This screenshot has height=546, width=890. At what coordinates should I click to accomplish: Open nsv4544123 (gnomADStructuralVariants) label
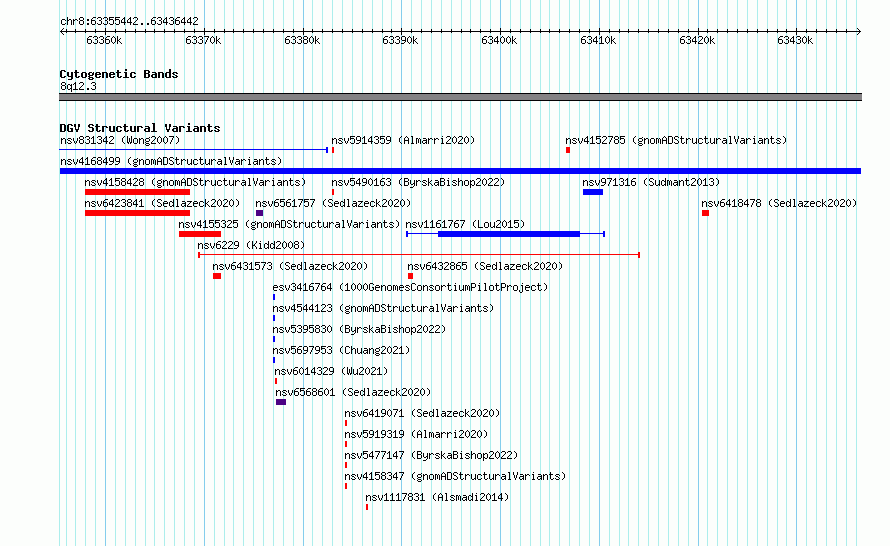pos(383,308)
